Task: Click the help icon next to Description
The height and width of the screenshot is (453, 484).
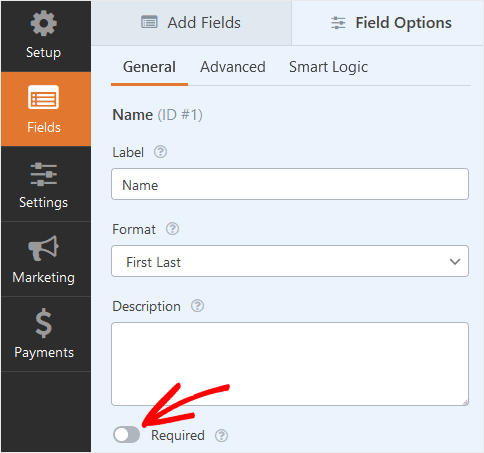Action: tap(197, 306)
